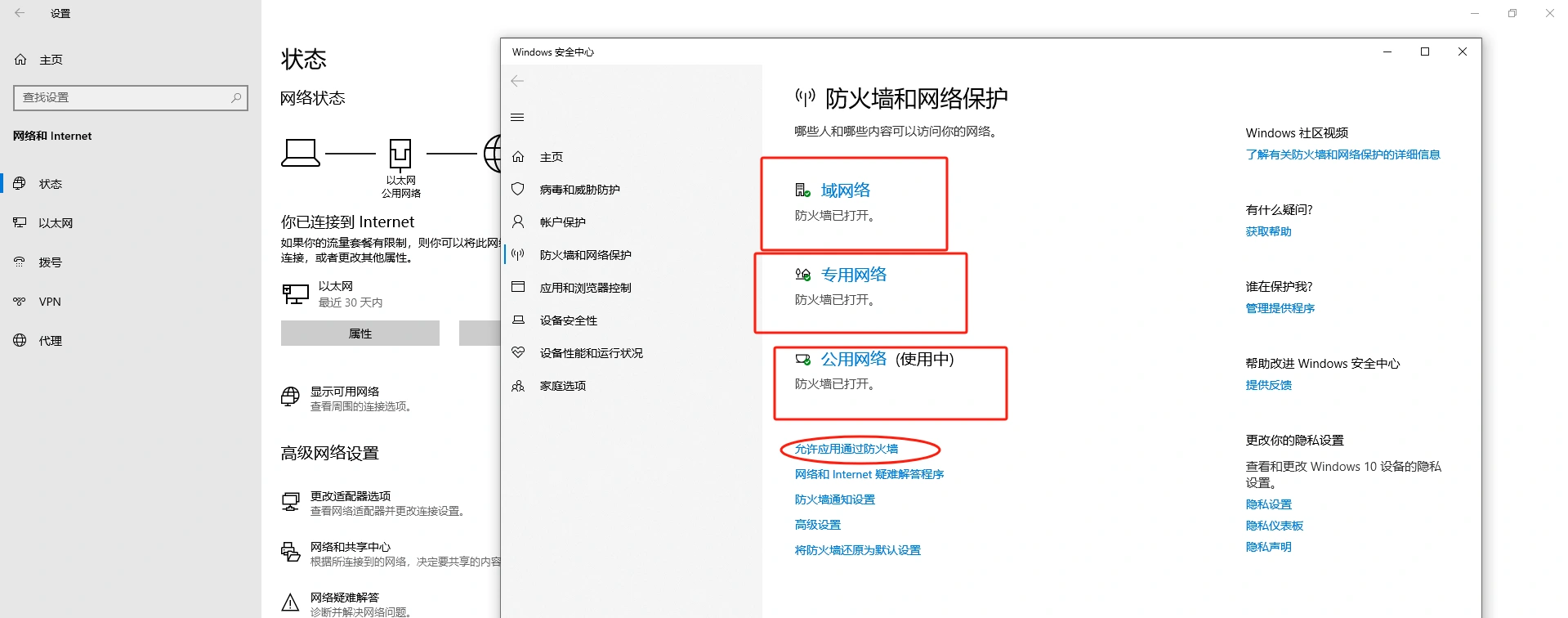Viewport: 1568px width, 618px height.
Task: Click the shield icon for virus protection
Action: click(518, 190)
